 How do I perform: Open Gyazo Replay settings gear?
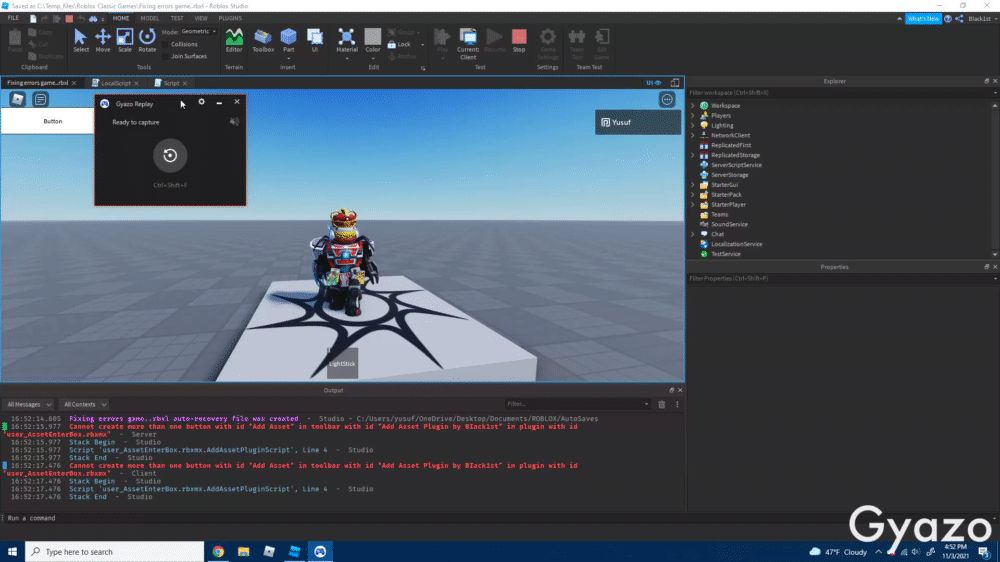coord(202,102)
